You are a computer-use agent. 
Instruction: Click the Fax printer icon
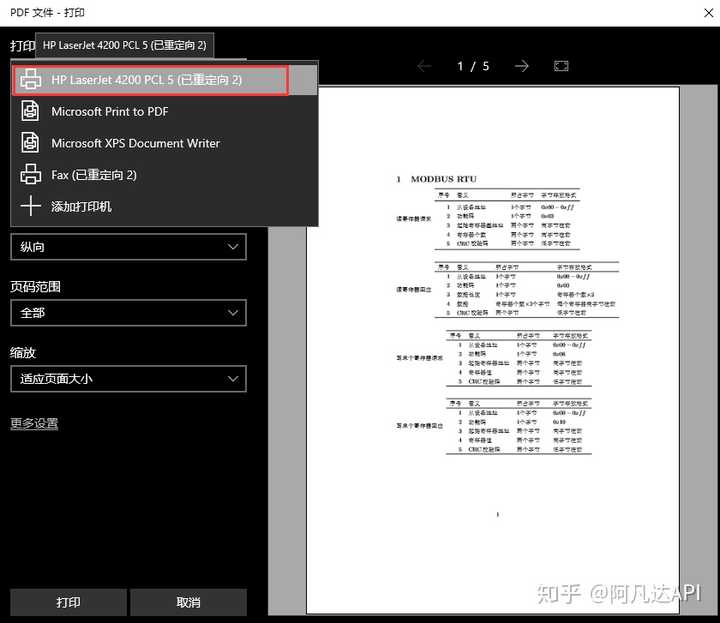click(x=30, y=174)
